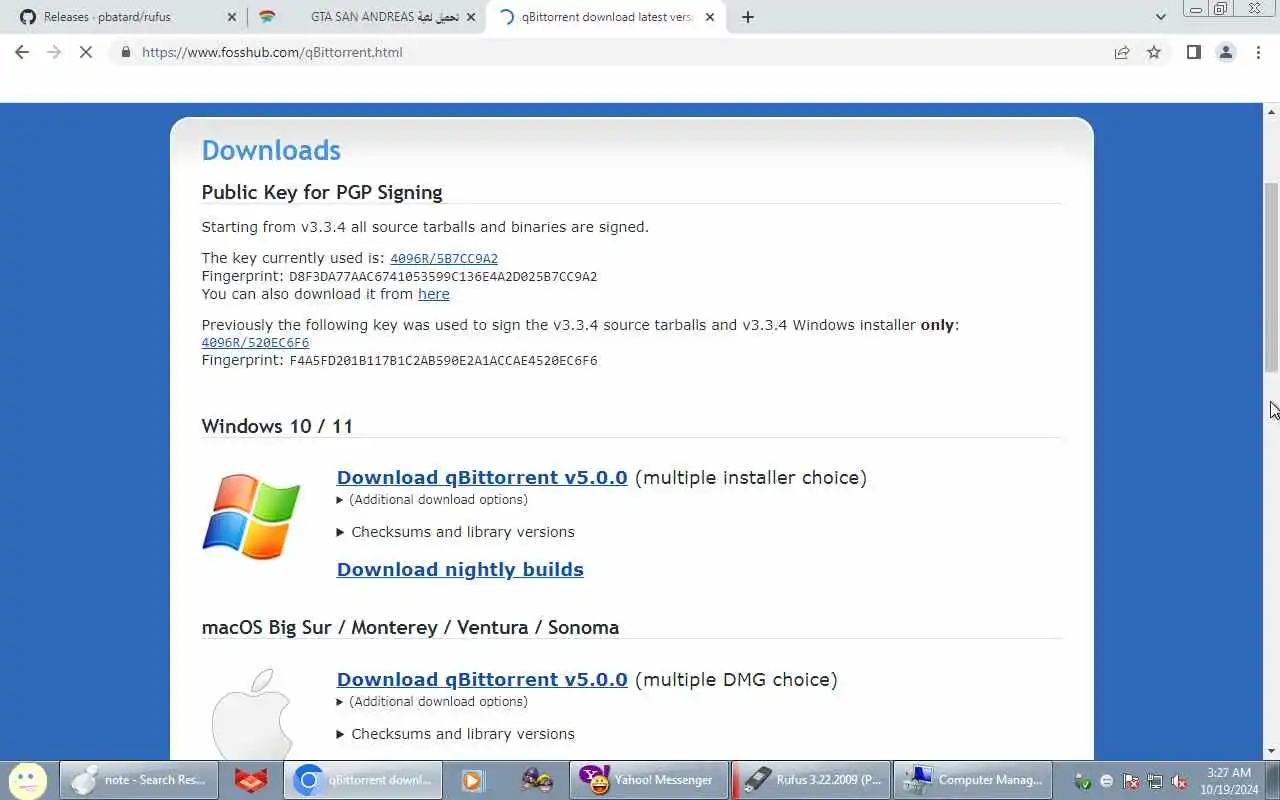Open the Start button in taskbar

click(27, 780)
